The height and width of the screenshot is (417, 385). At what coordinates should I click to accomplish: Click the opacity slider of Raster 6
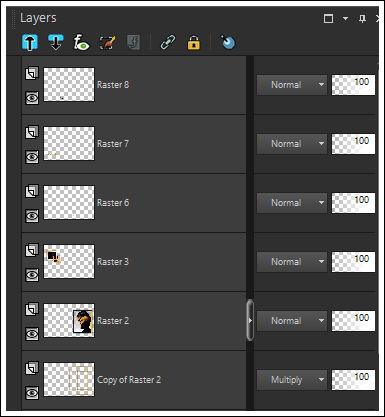coord(353,203)
